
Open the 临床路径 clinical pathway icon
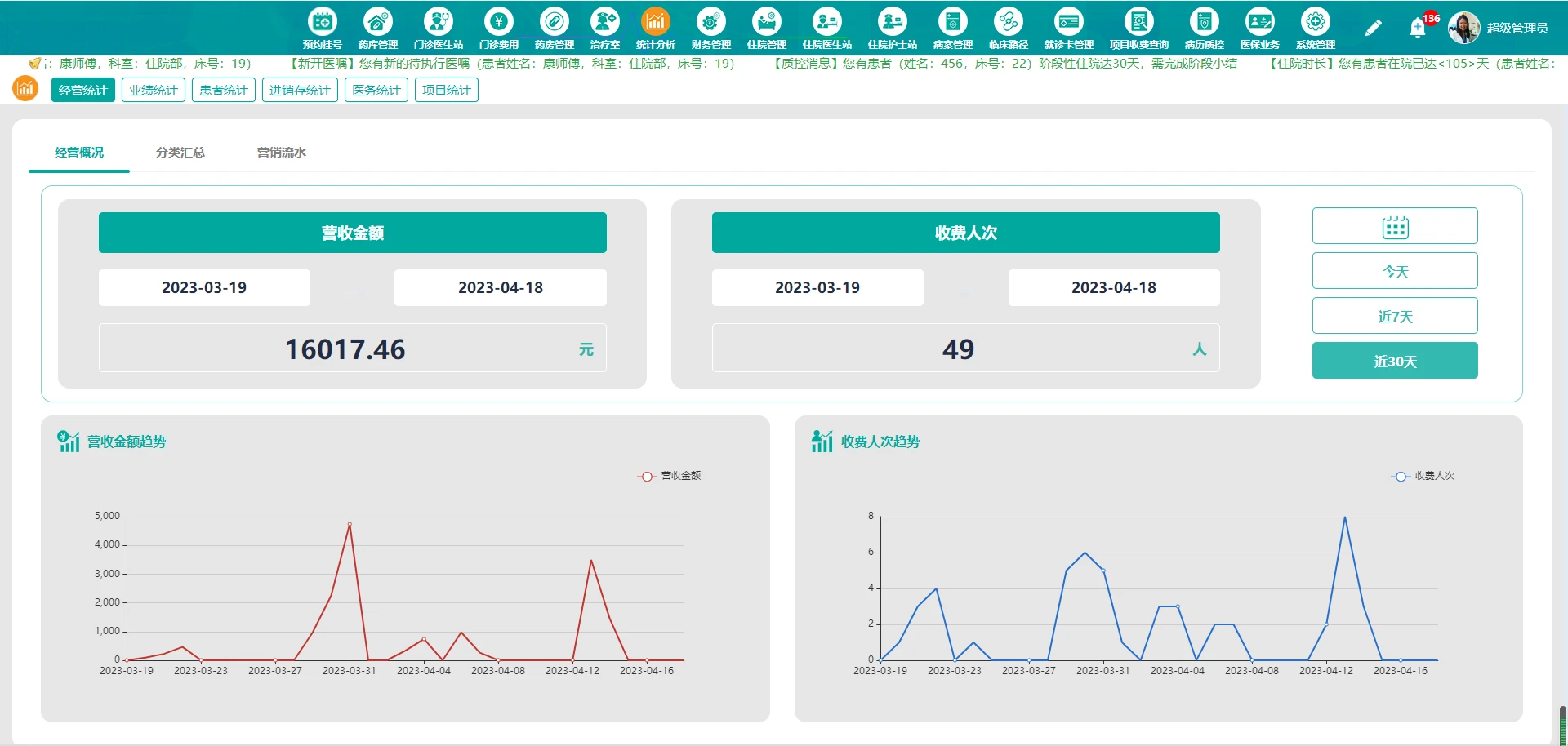1008,27
